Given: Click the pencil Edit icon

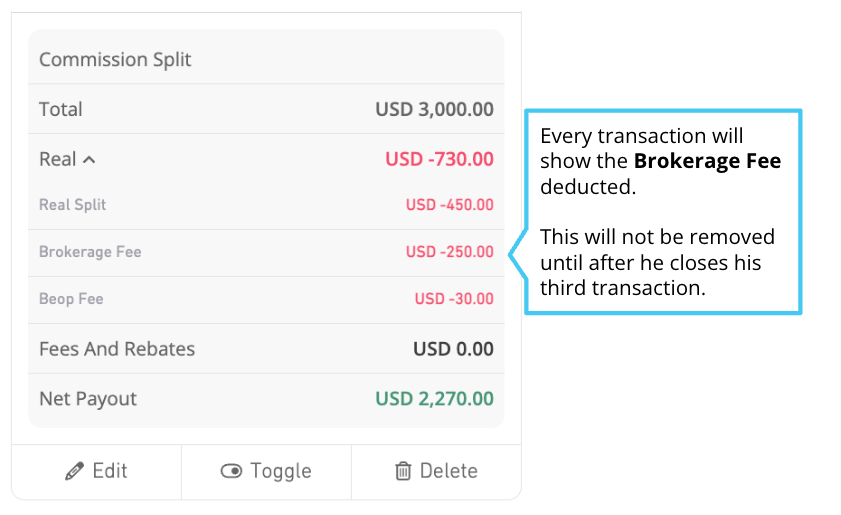Looking at the screenshot, I should coord(74,471).
